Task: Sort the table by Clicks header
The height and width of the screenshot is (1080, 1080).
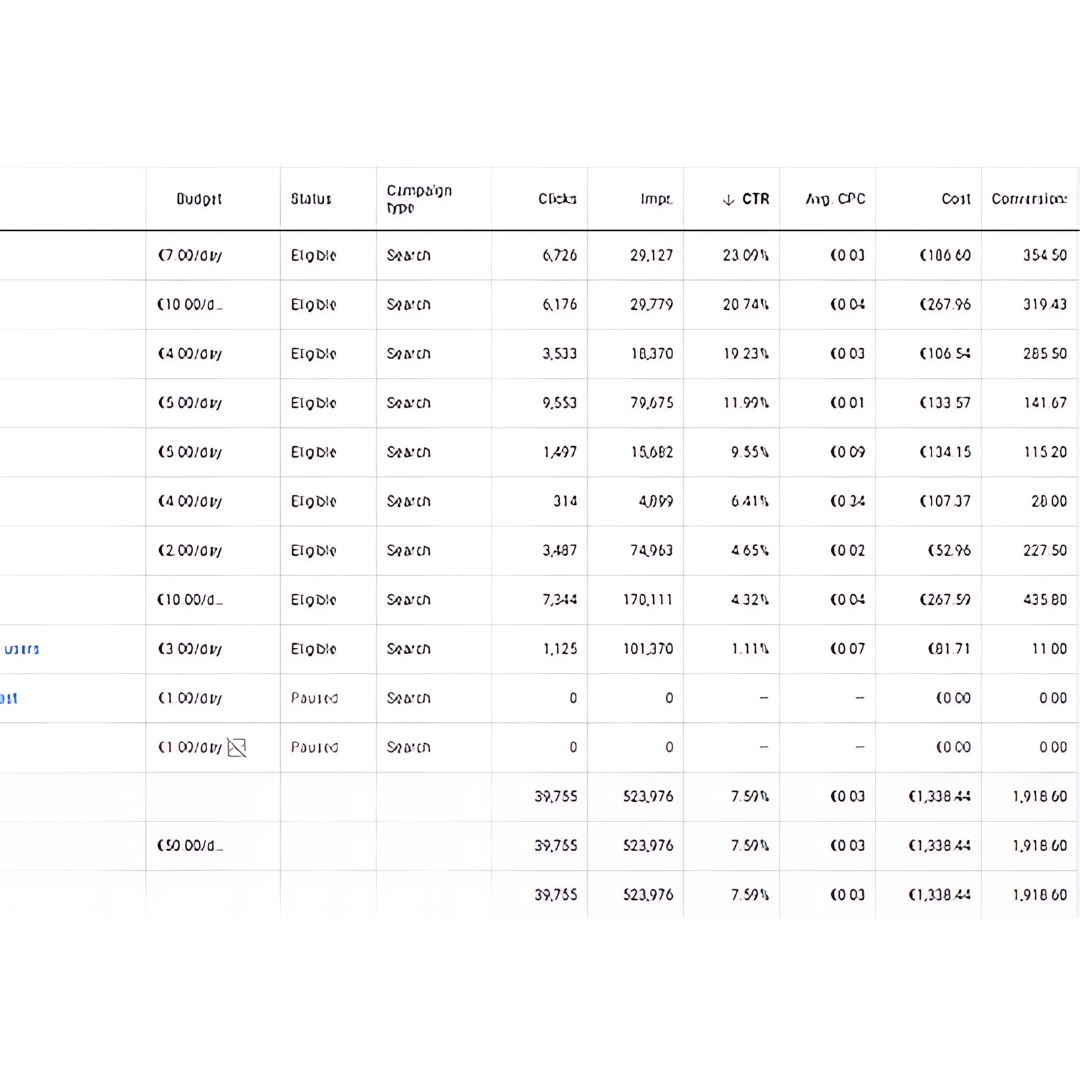Action: (557, 199)
